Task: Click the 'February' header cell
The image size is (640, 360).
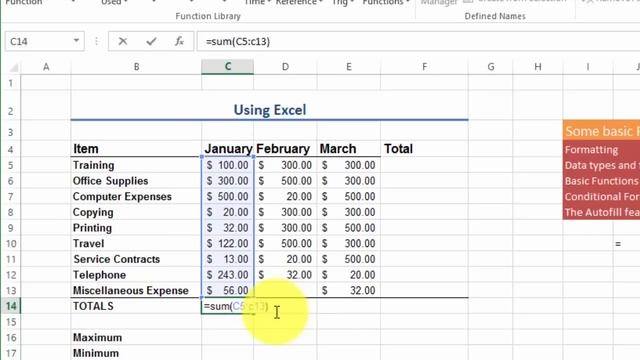Action: [285, 149]
